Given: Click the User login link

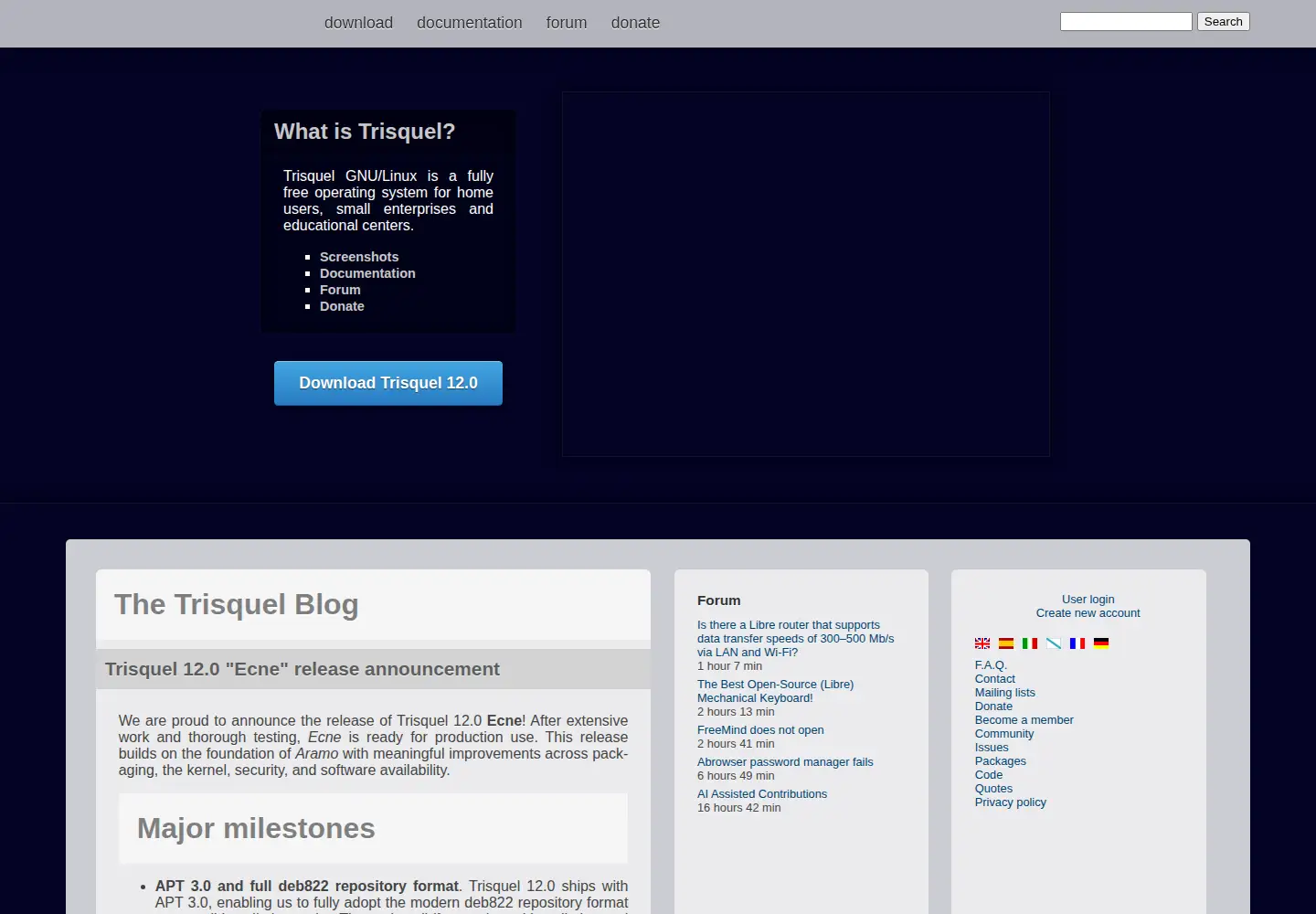Looking at the screenshot, I should 1088,600.
